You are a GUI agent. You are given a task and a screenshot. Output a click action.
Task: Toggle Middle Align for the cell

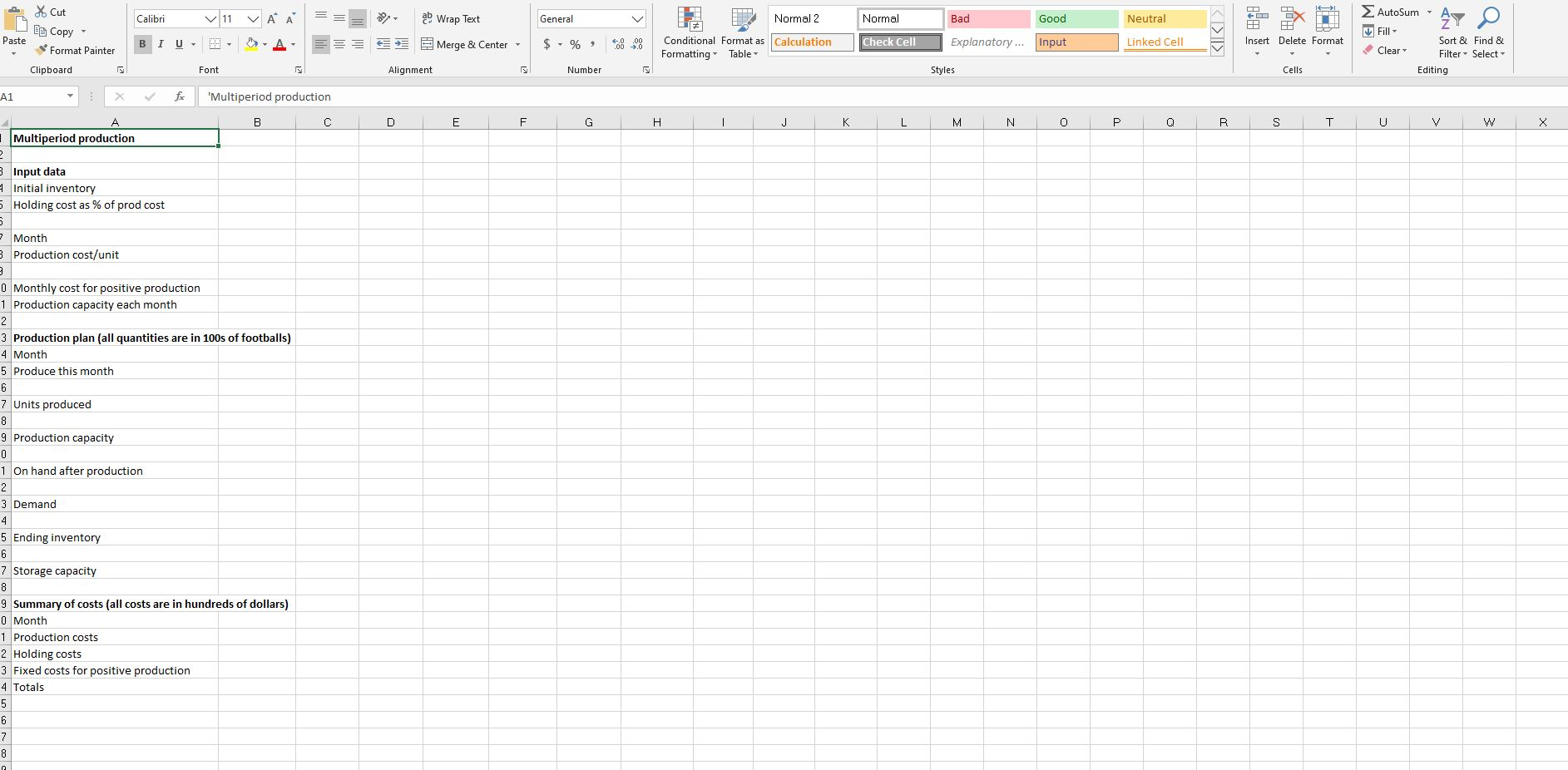[x=339, y=18]
